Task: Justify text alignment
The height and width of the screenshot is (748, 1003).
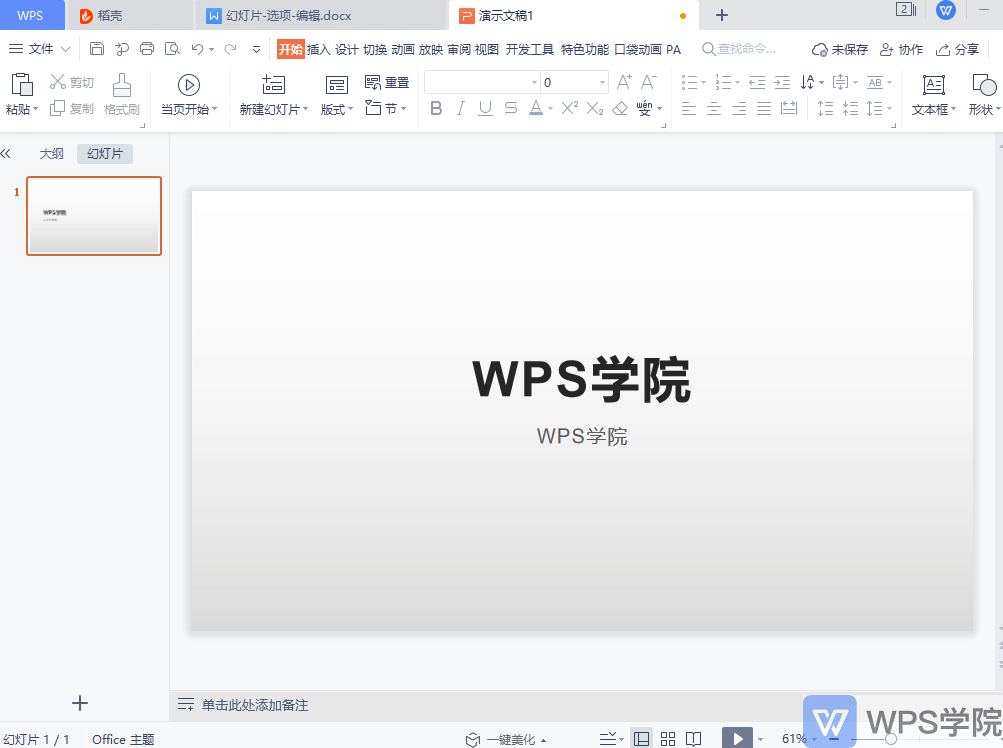Action: pyautogui.click(x=764, y=108)
